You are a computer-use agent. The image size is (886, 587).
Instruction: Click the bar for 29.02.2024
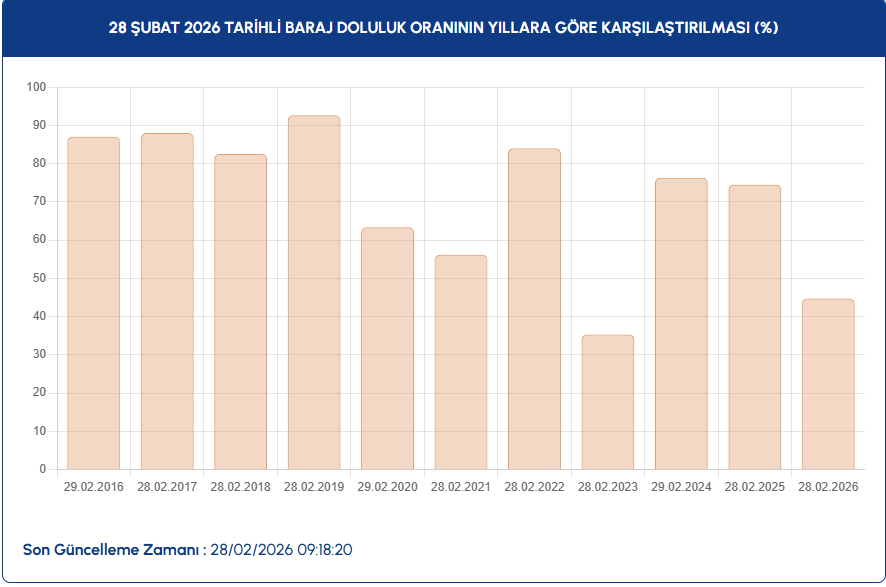pyautogui.click(x=681, y=323)
